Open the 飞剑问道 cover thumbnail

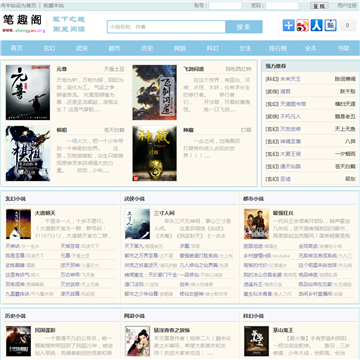point(155,92)
